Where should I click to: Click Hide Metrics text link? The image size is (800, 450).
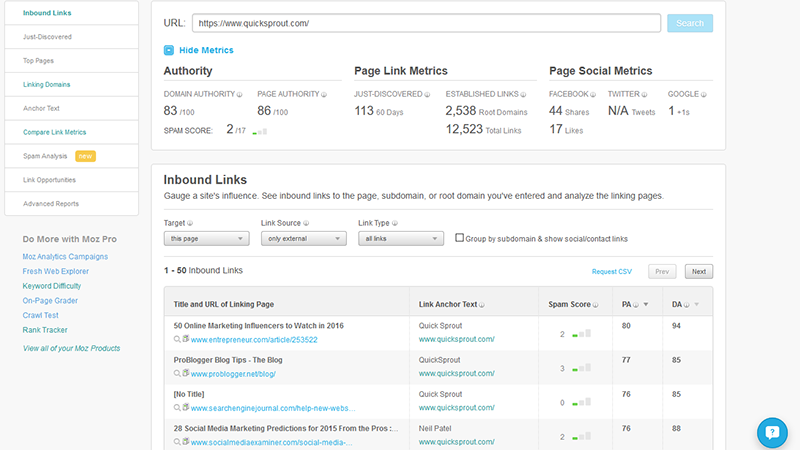[x=206, y=50]
